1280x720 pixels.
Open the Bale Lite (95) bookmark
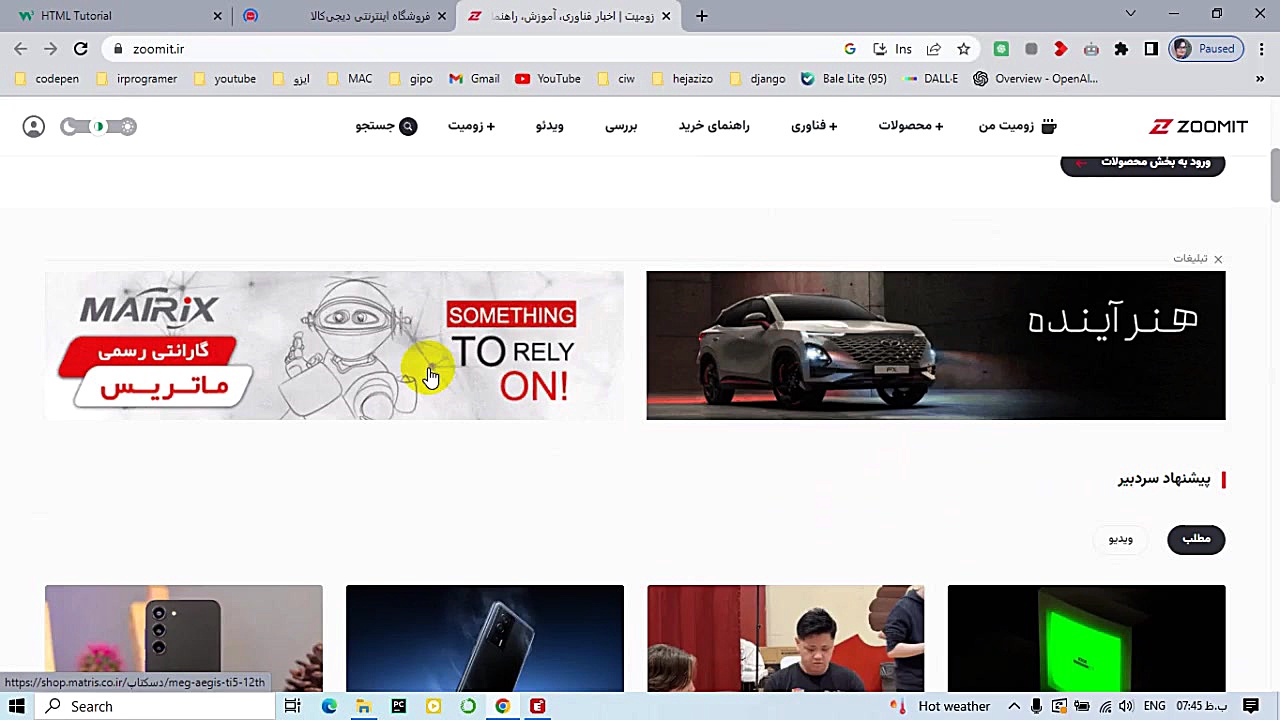coord(844,79)
